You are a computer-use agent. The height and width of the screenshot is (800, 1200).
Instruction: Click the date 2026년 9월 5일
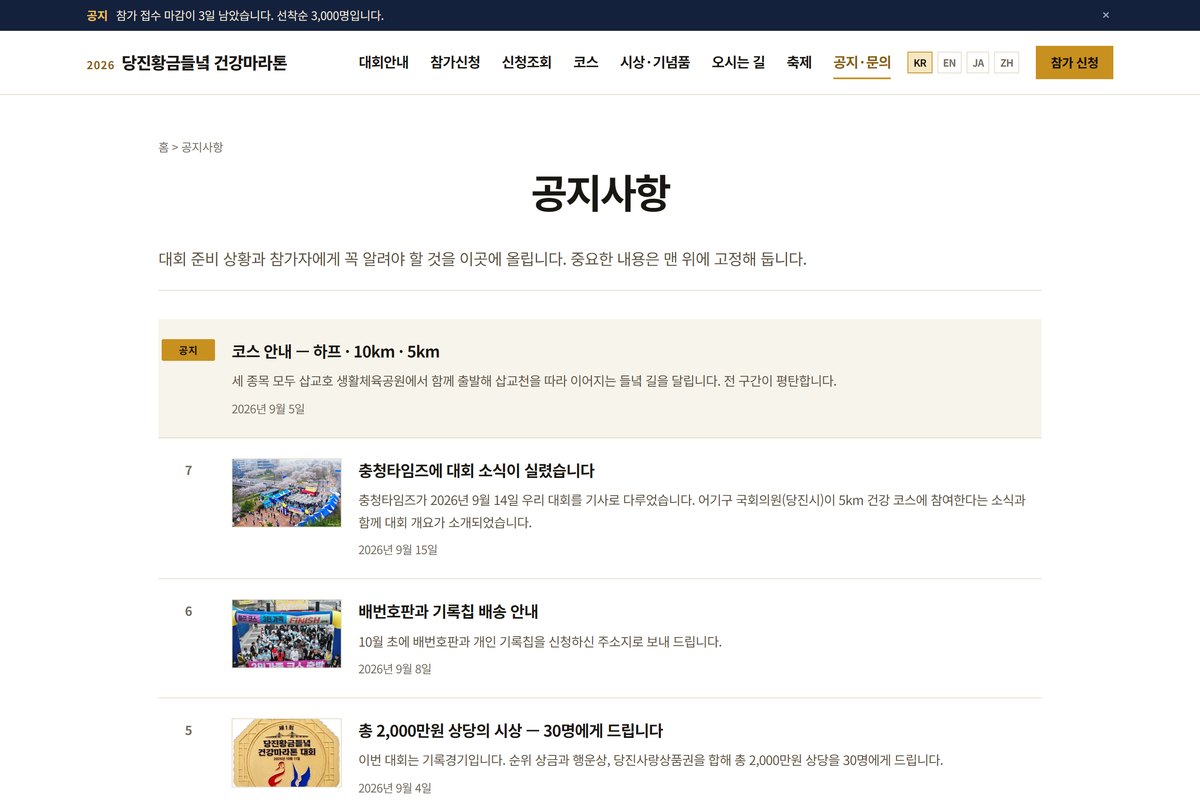pyautogui.click(x=268, y=409)
